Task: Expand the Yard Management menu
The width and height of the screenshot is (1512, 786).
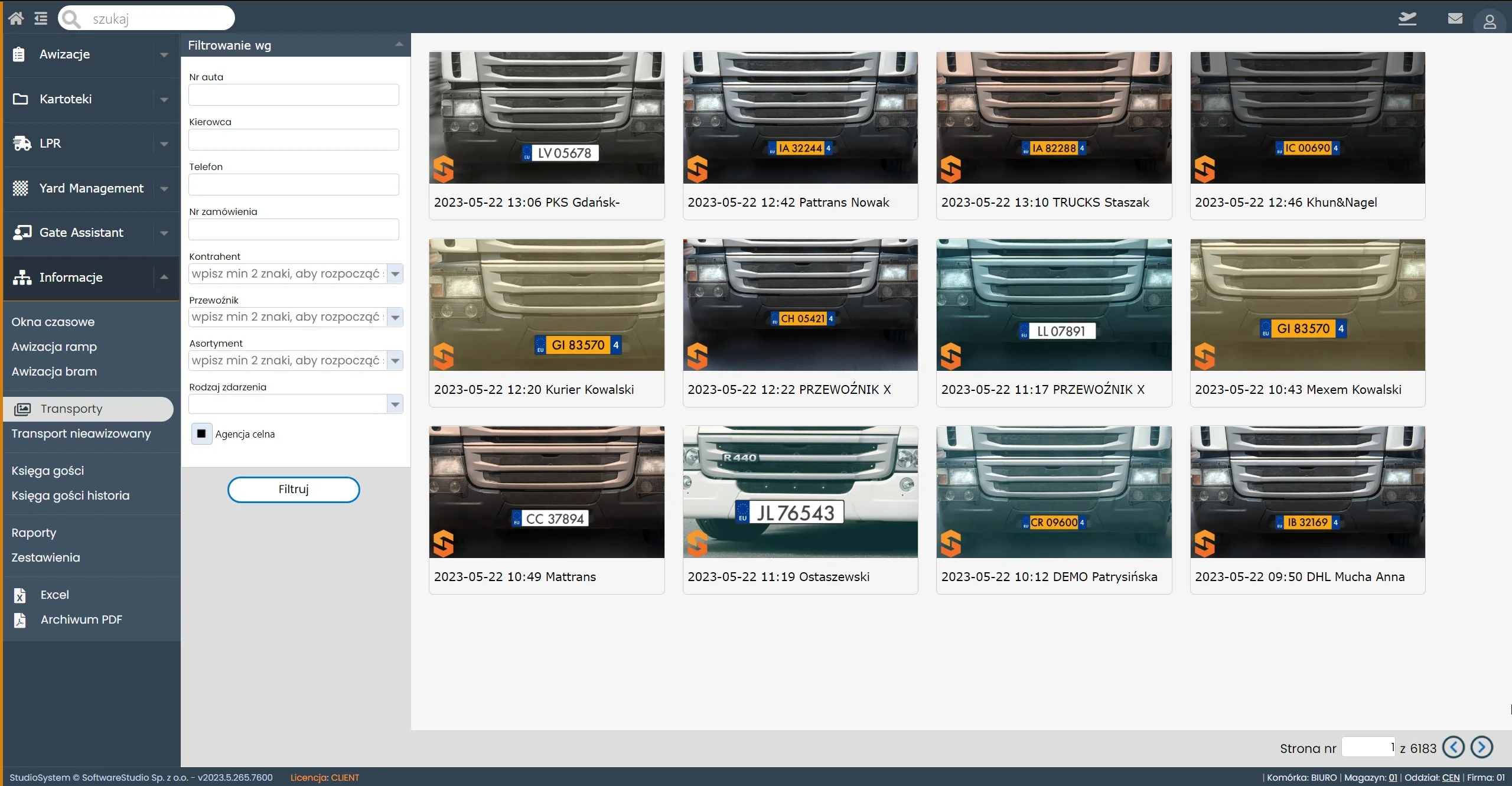Action: coord(91,188)
